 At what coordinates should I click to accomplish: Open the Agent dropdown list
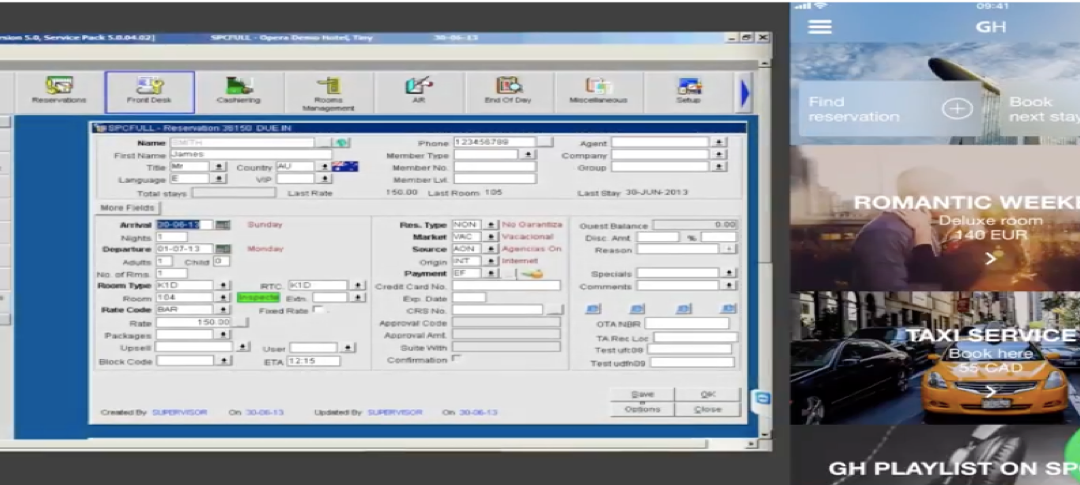tap(718, 143)
